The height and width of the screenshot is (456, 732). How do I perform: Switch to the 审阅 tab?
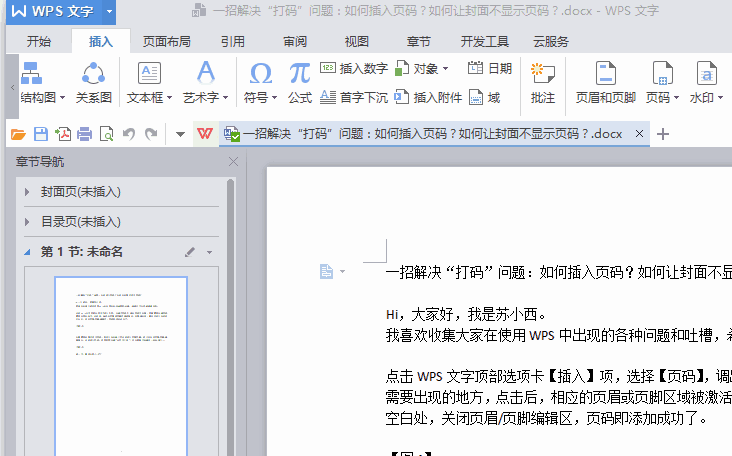pyautogui.click(x=295, y=42)
